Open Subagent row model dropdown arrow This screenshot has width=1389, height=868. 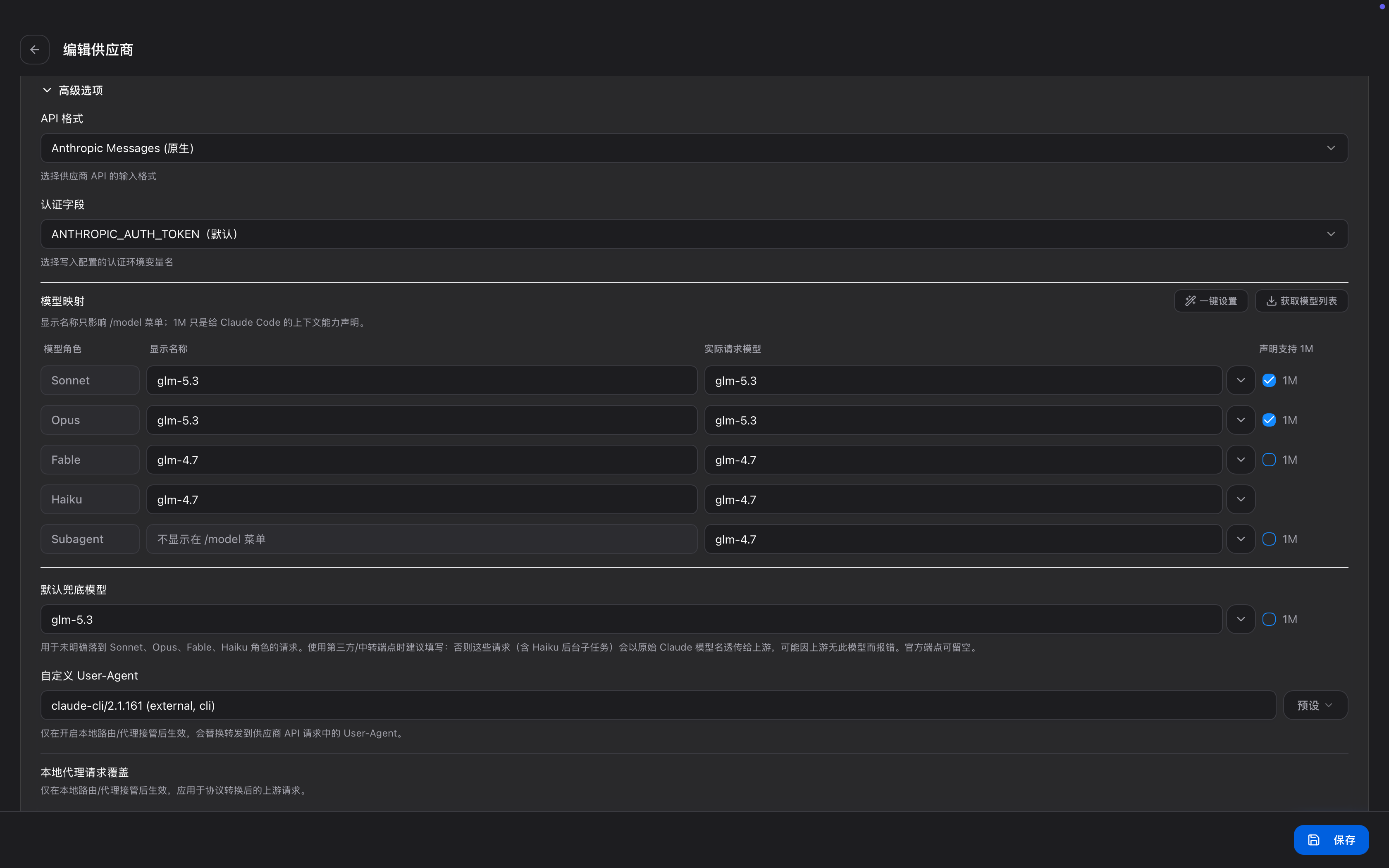tap(1241, 539)
